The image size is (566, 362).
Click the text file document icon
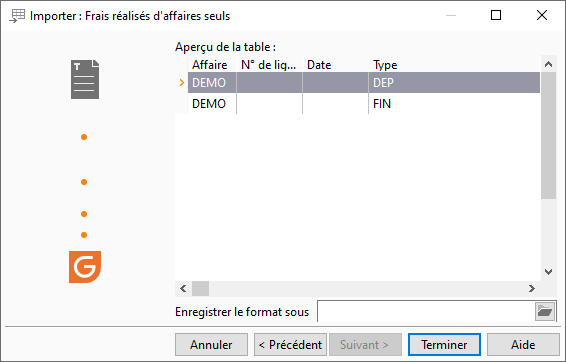85,79
